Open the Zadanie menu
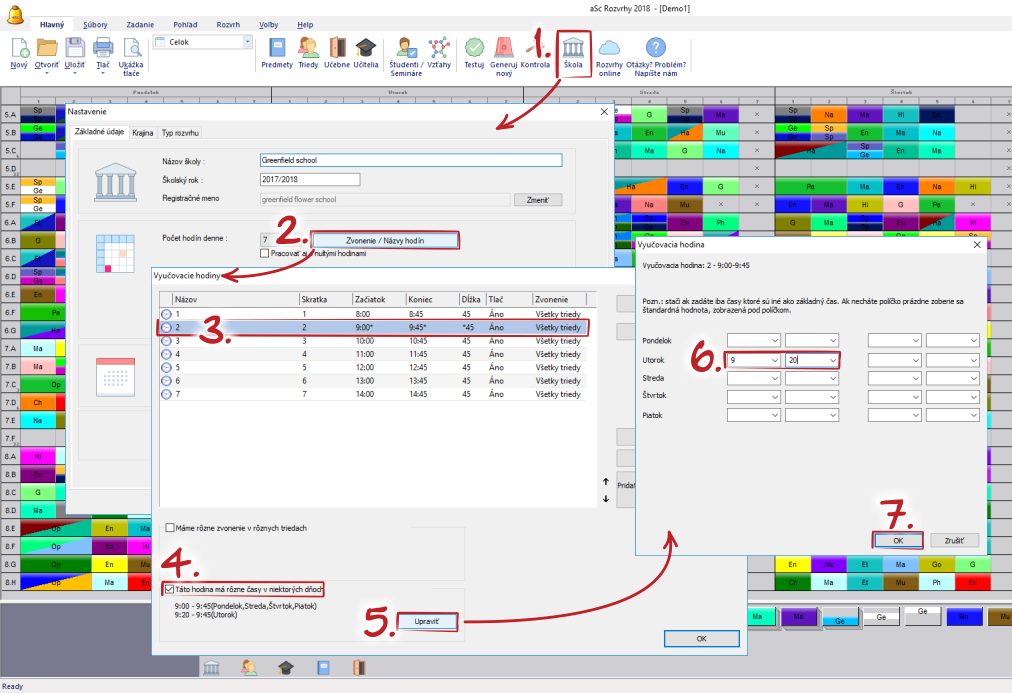 coord(139,24)
